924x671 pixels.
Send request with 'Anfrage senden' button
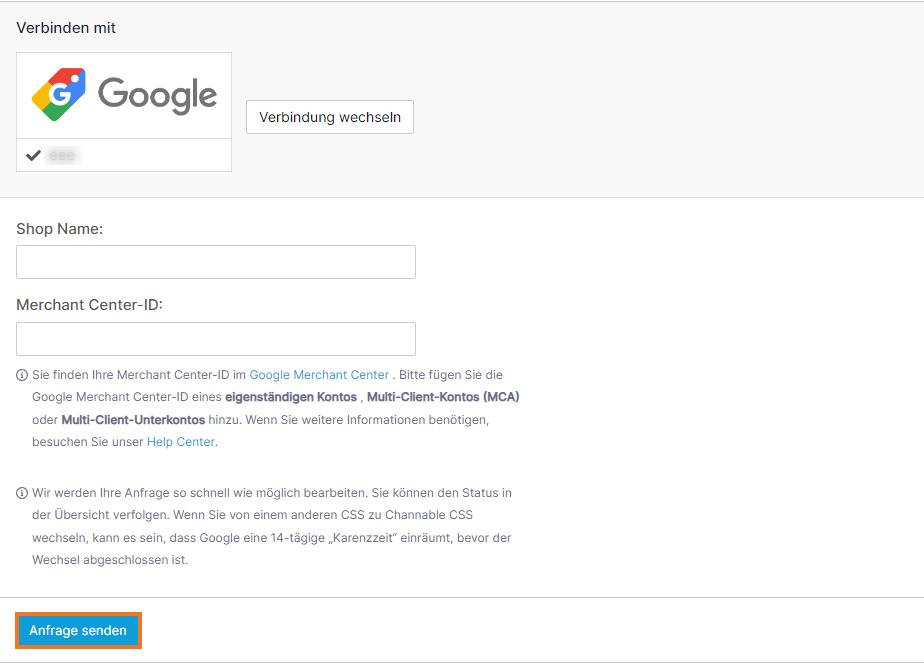tap(78, 630)
